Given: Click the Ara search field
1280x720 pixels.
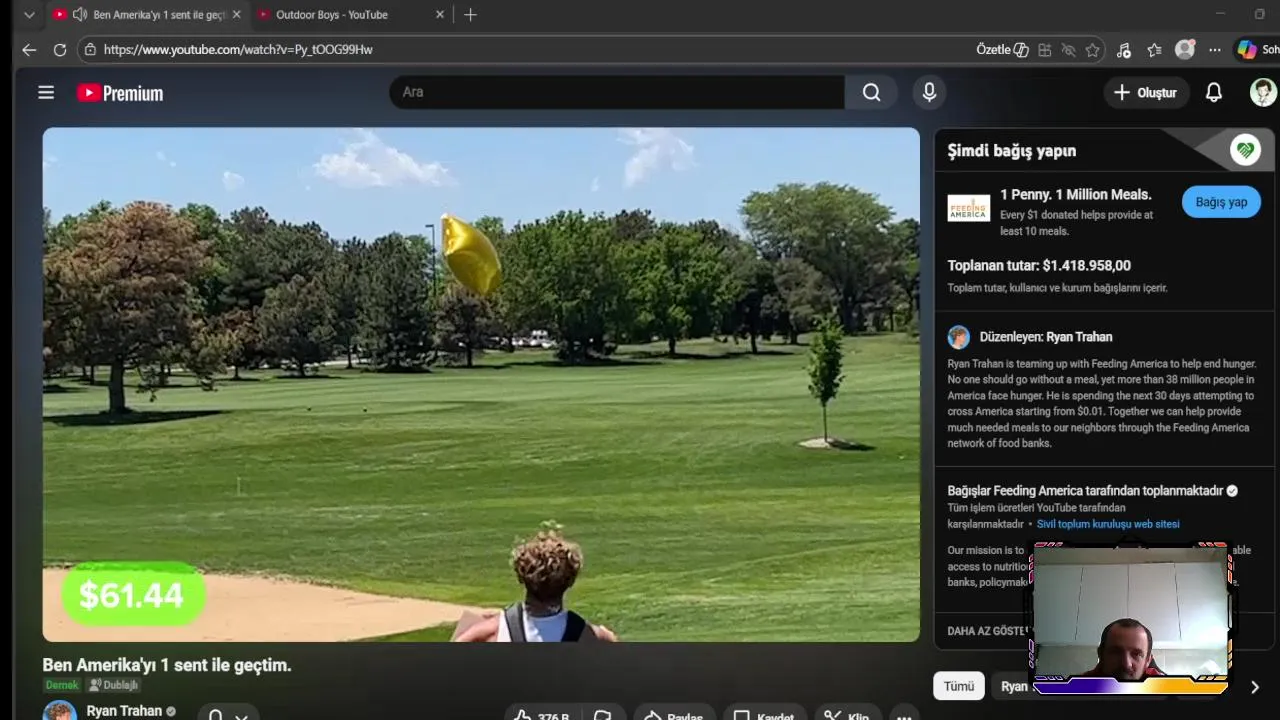Looking at the screenshot, I should tap(617, 92).
